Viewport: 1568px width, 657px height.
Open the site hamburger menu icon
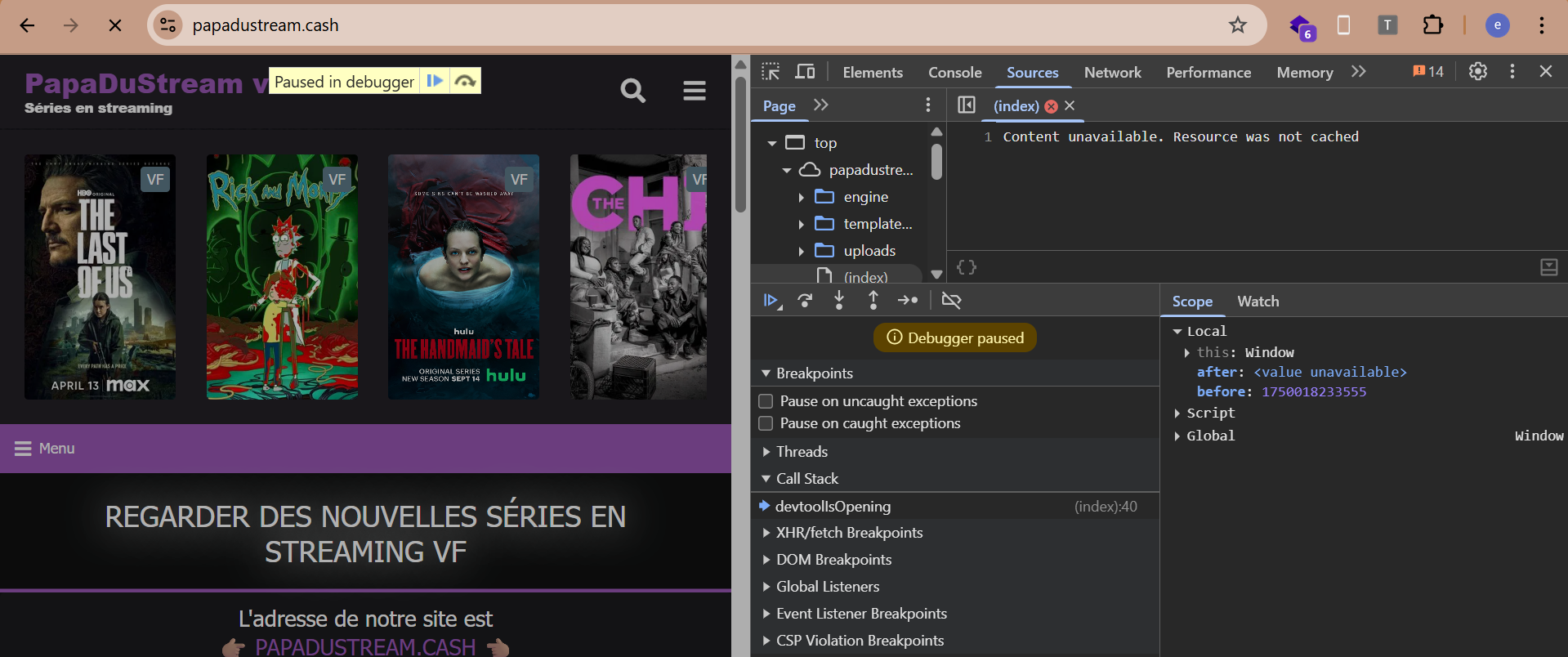tap(695, 90)
